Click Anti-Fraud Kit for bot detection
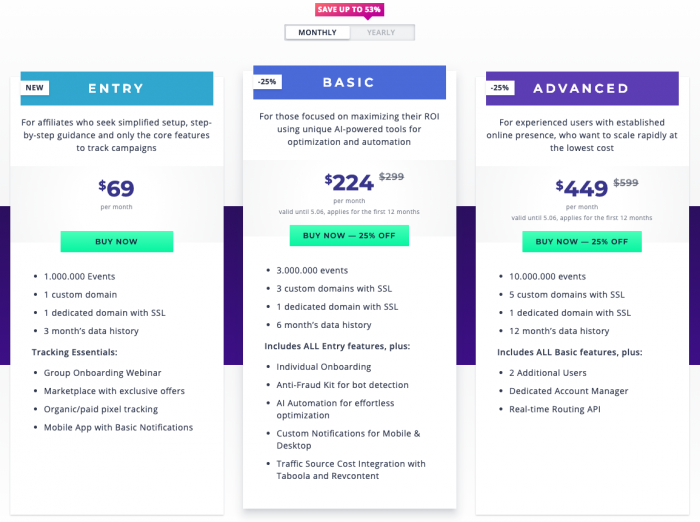Viewport: 700px width, 522px height. pos(342,385)
